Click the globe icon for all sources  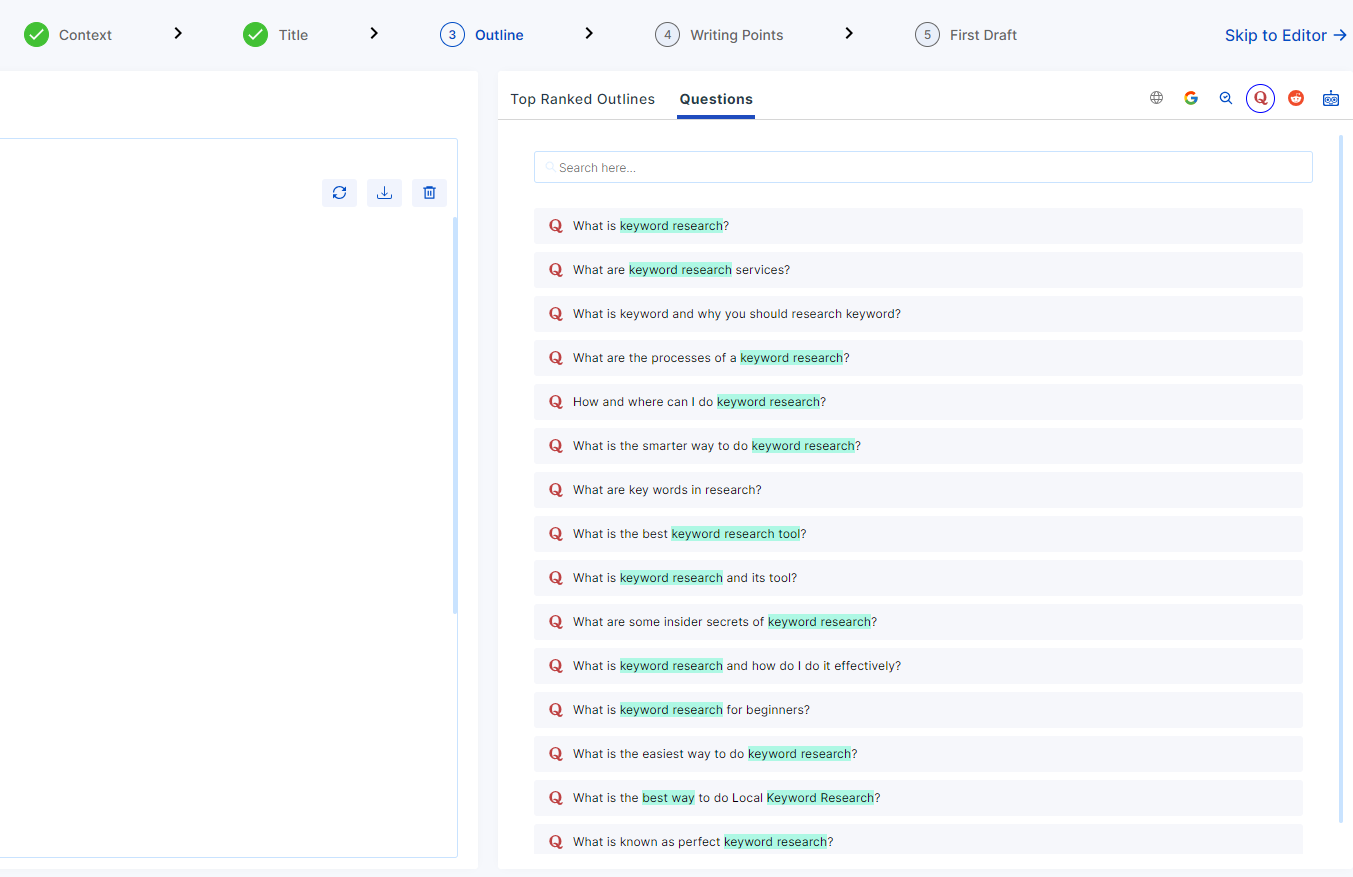coord(1156,98)
